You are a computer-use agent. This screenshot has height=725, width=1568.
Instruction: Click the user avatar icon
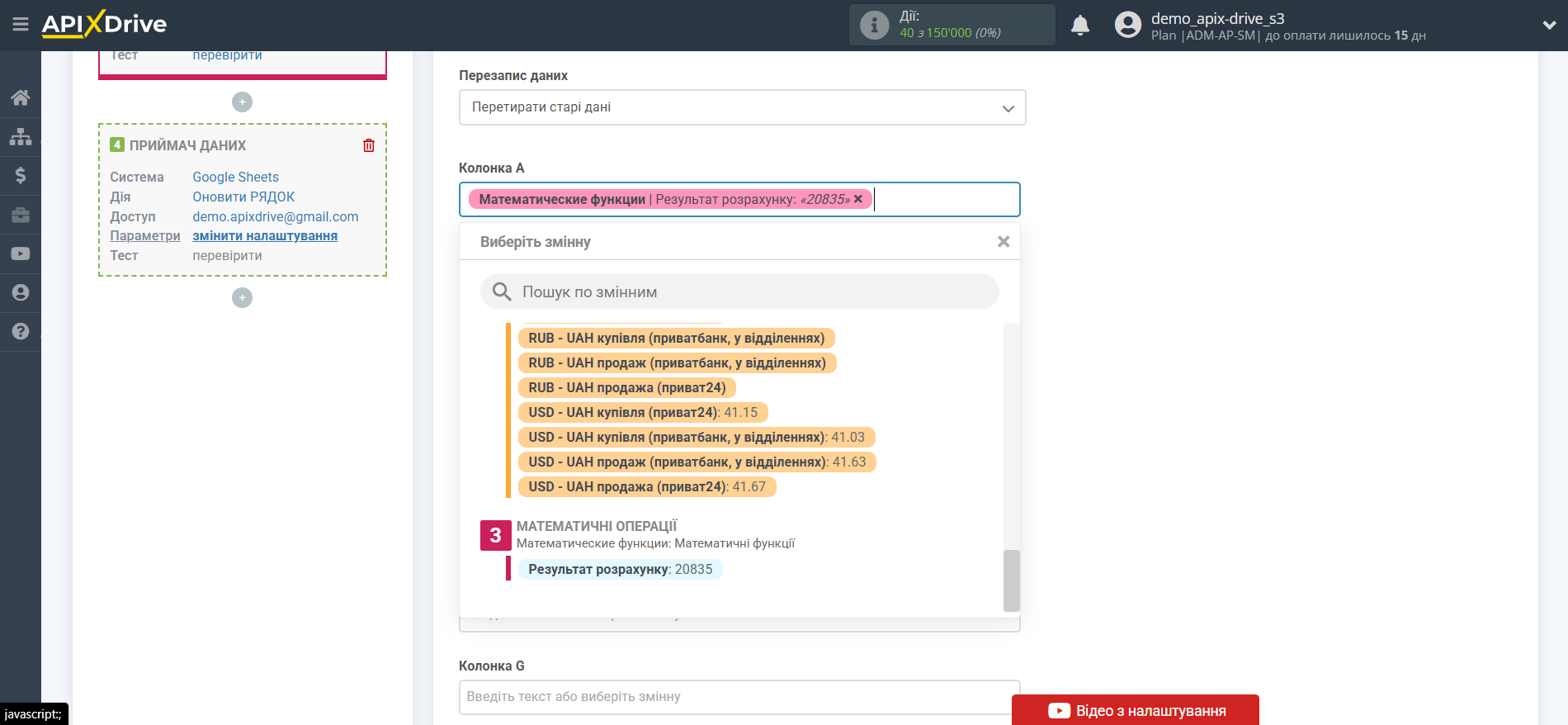(1127, 25)
